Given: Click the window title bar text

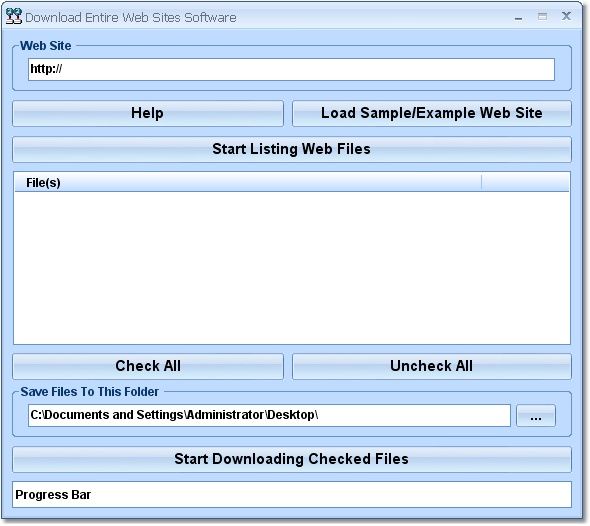Looking at the screenshot, I should tap(131, 18).
